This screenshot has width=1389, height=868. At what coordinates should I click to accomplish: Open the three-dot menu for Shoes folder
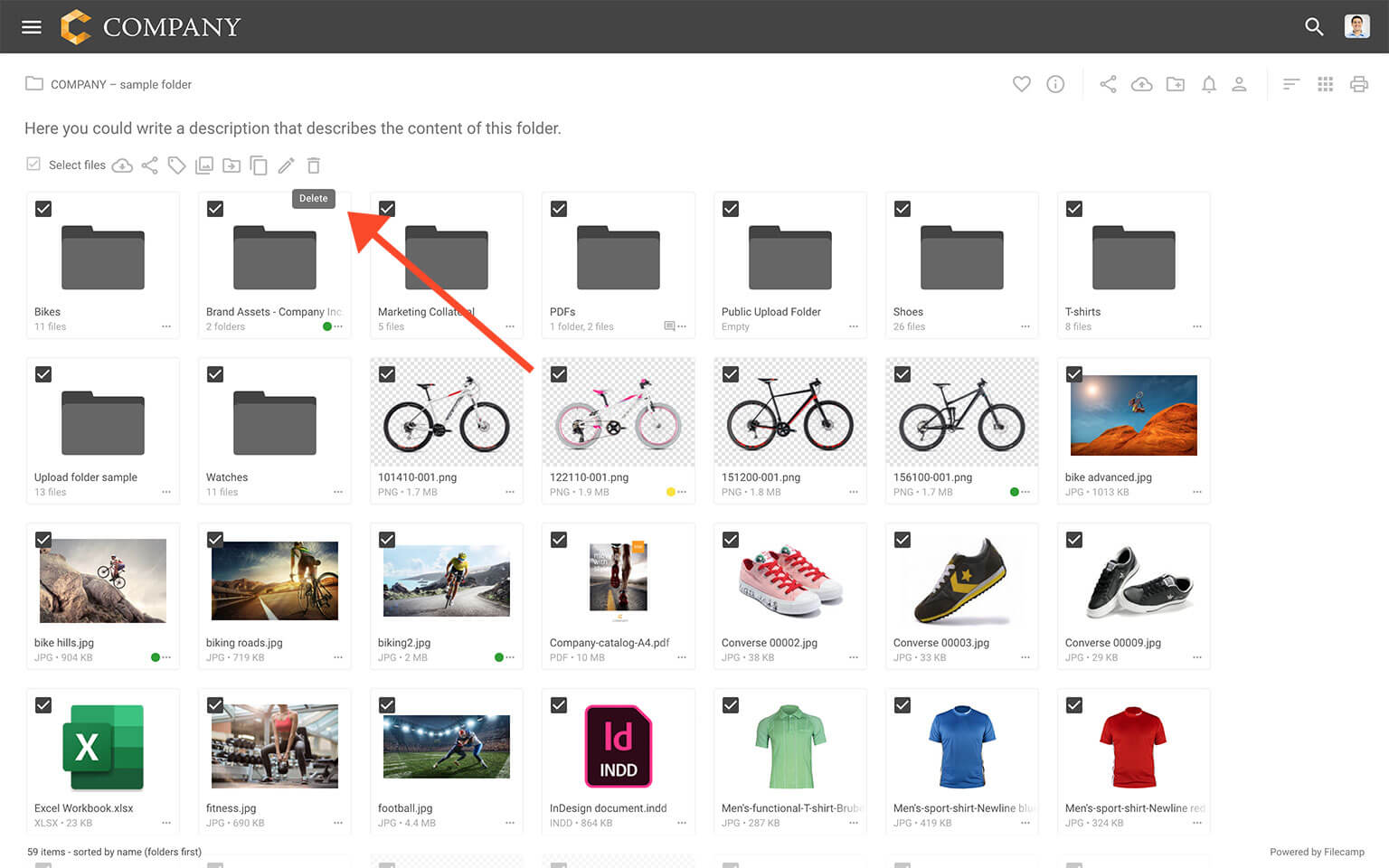(x=1025, y=326)
